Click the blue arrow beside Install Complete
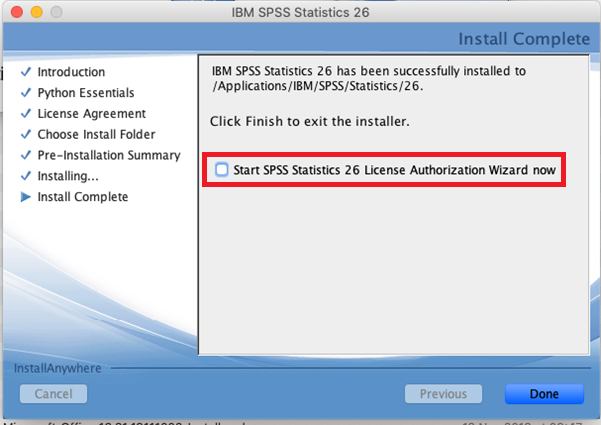The width and height of the screenshot is (601, 425). click(26, 197)
